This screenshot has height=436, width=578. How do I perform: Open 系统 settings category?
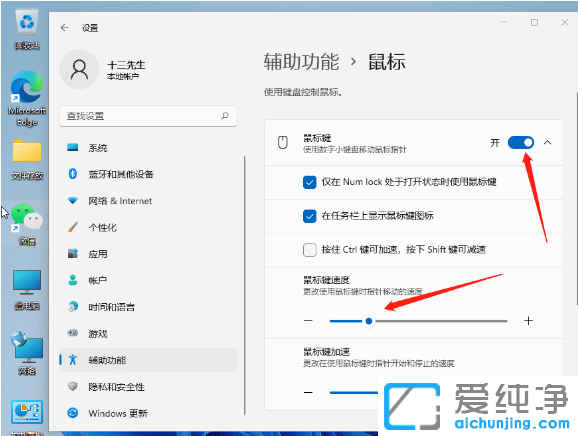click(x=148, y=148)
